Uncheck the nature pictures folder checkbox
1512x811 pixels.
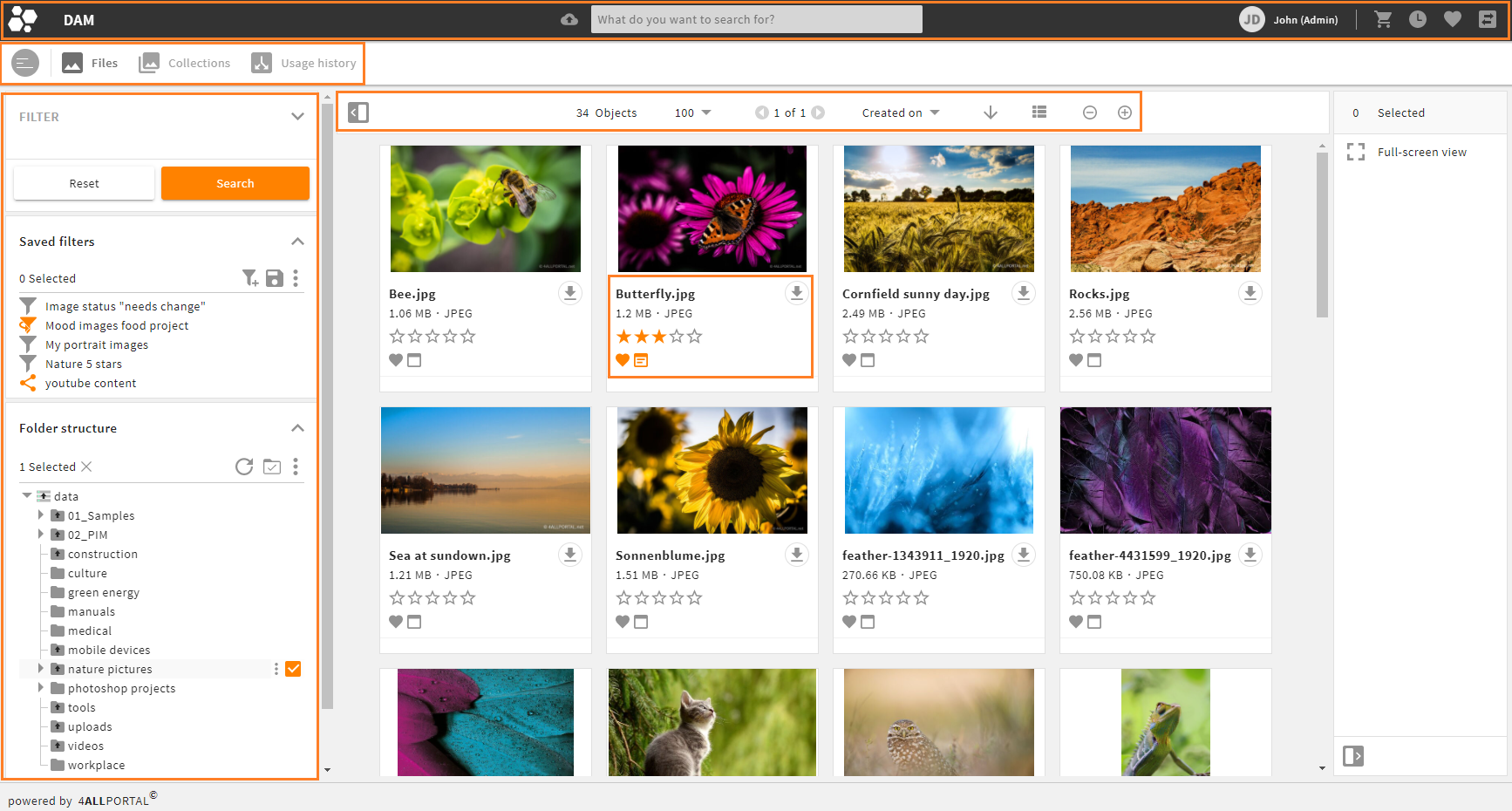tap(293, 669)
